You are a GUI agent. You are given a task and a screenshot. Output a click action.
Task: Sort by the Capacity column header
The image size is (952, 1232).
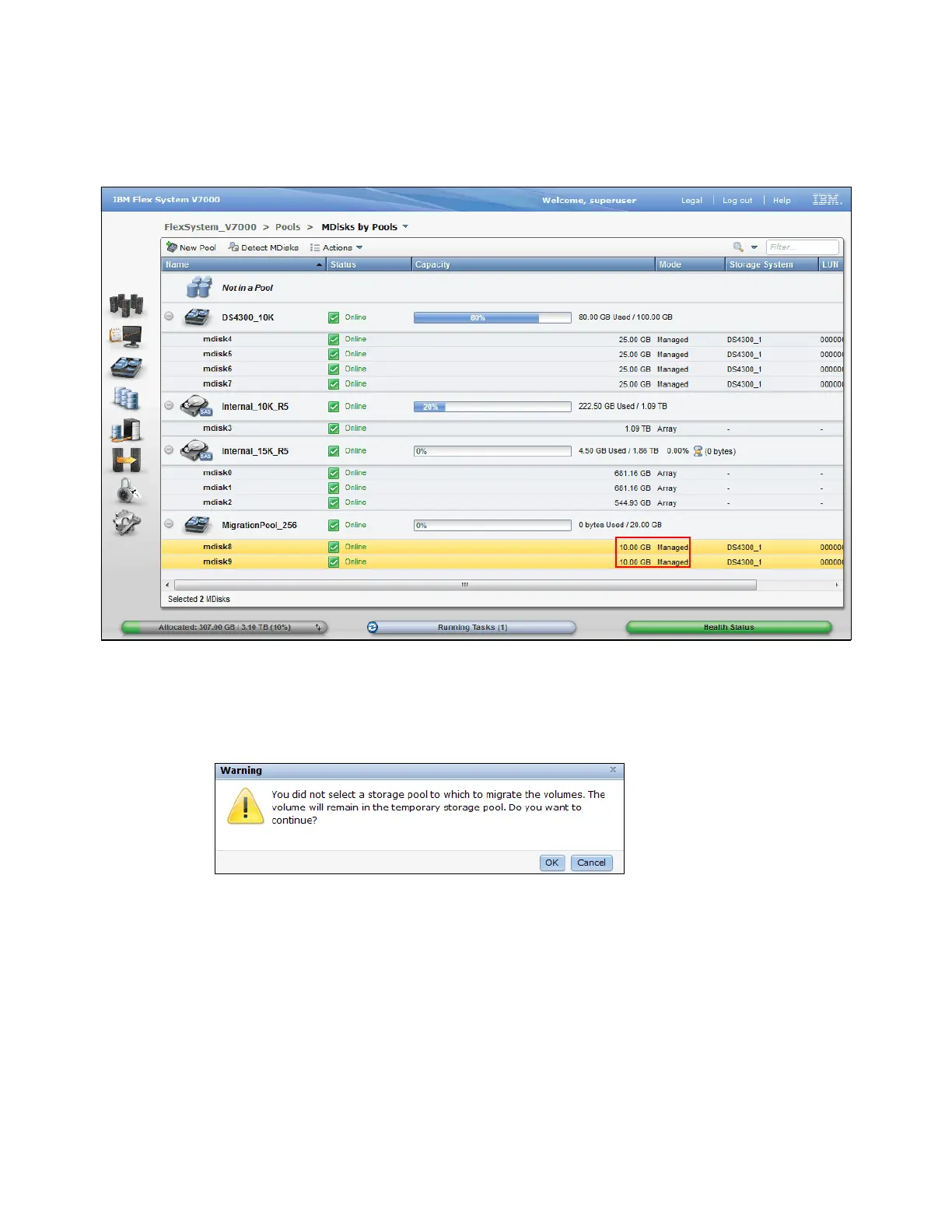point(534,264)
